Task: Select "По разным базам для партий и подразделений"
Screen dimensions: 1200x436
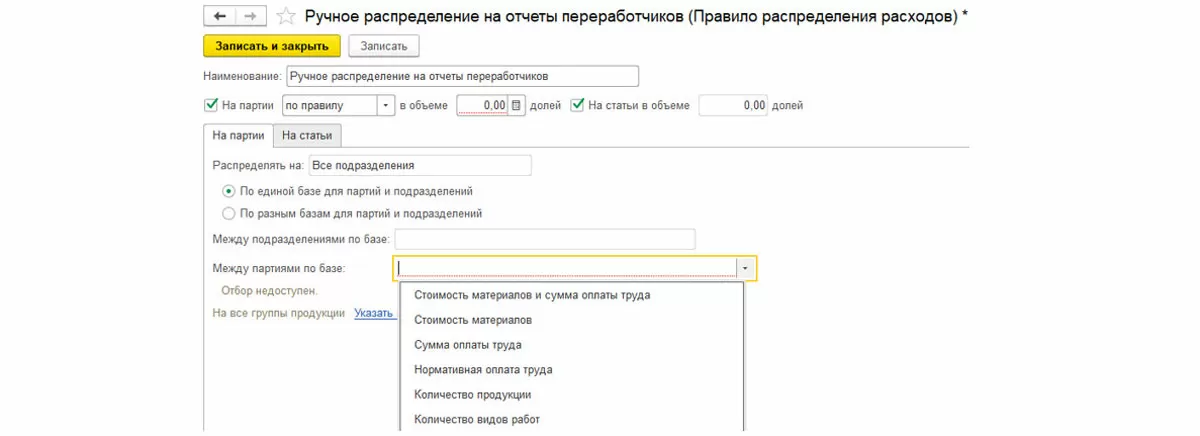Action: [x=229, y=213]
